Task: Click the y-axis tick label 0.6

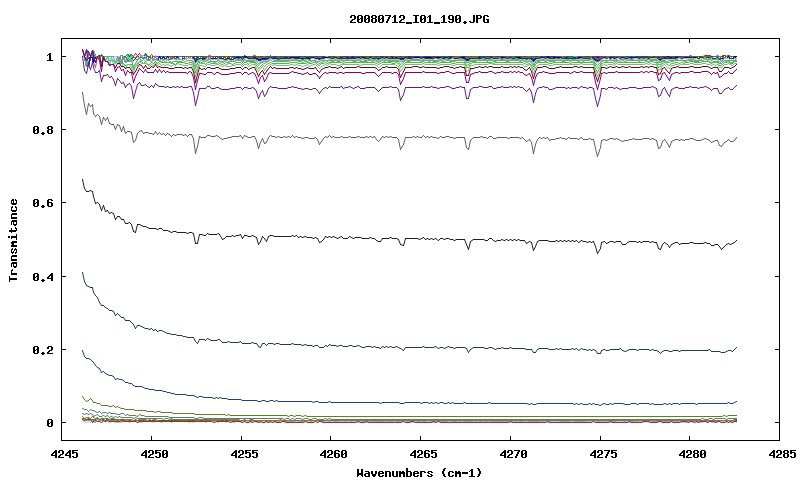Action: [43, 203]
